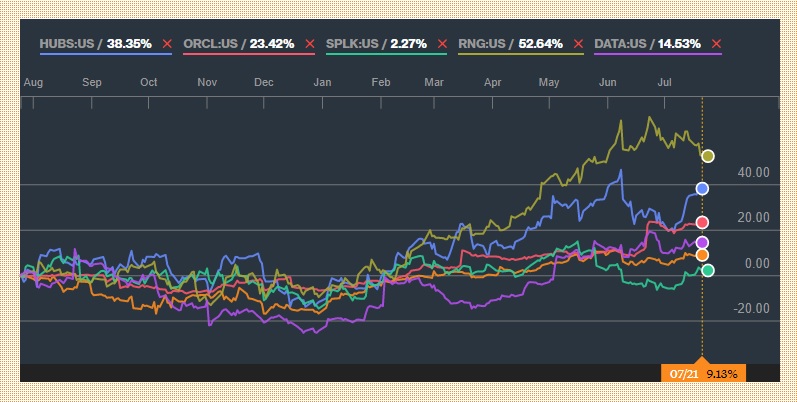Select the orange endpoint marker dot
Image resolution: width=797 pixels, height=402 pixels.
coord(702,255)
